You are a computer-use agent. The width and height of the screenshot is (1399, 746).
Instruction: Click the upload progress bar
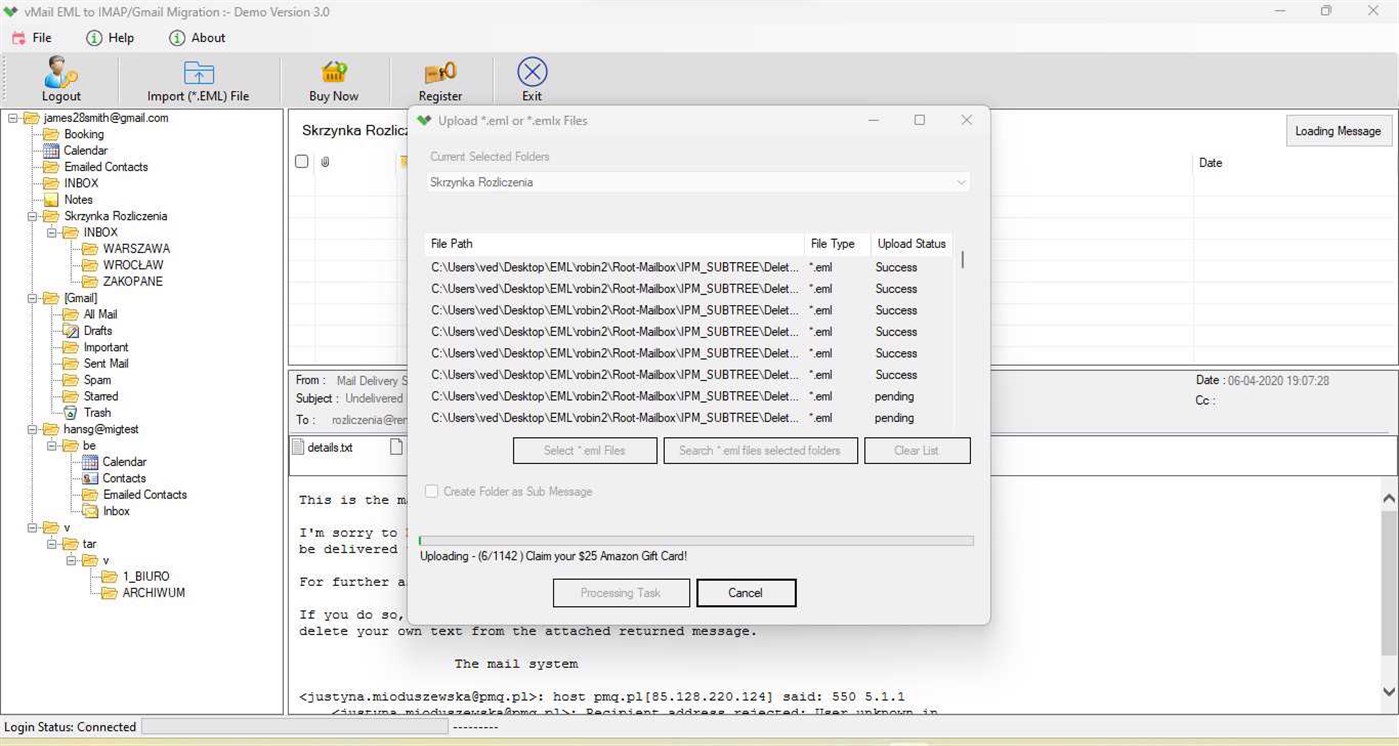[695, 540]
